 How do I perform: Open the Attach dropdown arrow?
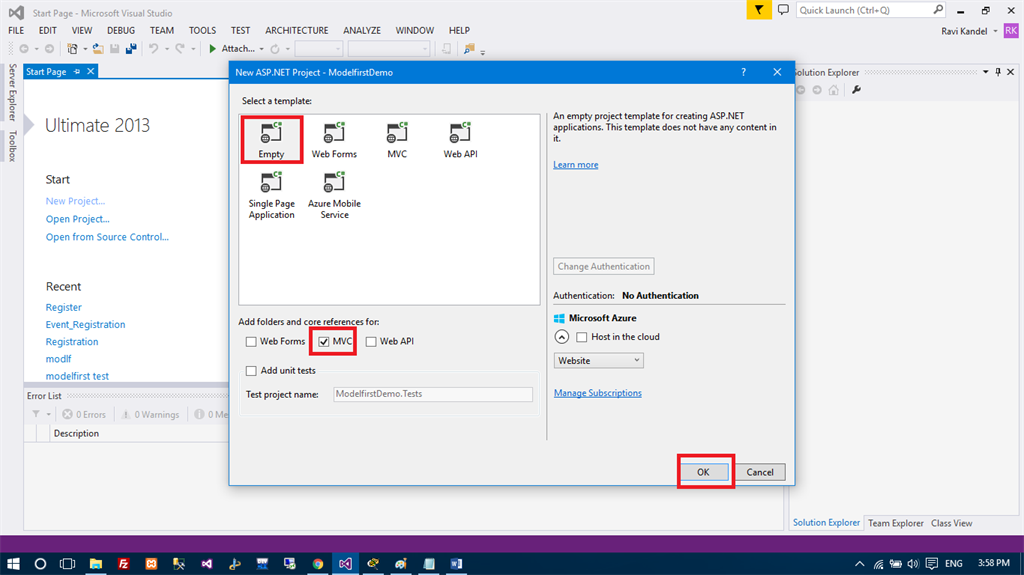261,50
